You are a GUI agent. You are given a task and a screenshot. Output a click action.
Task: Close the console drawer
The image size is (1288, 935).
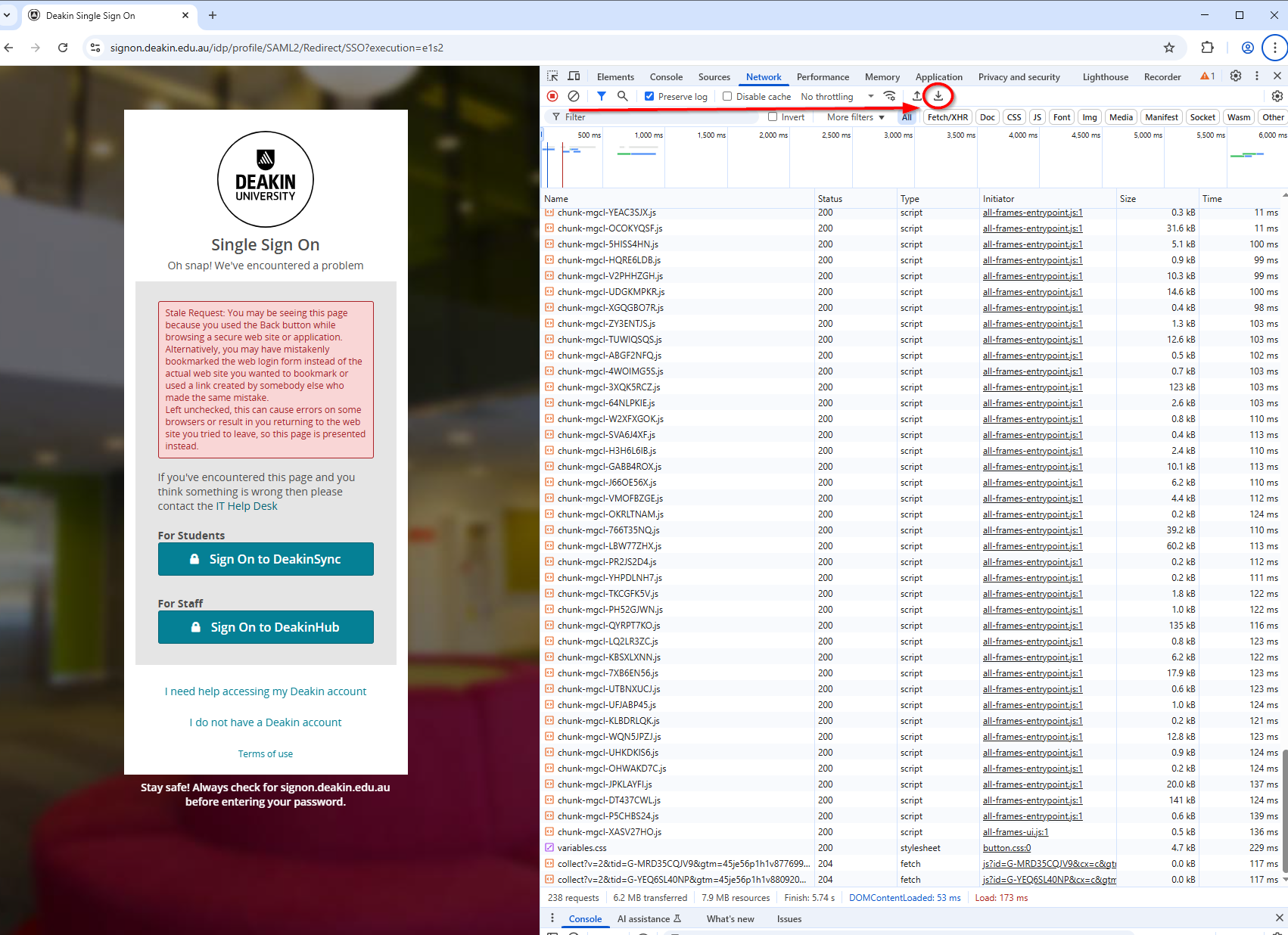point(1279,918)
